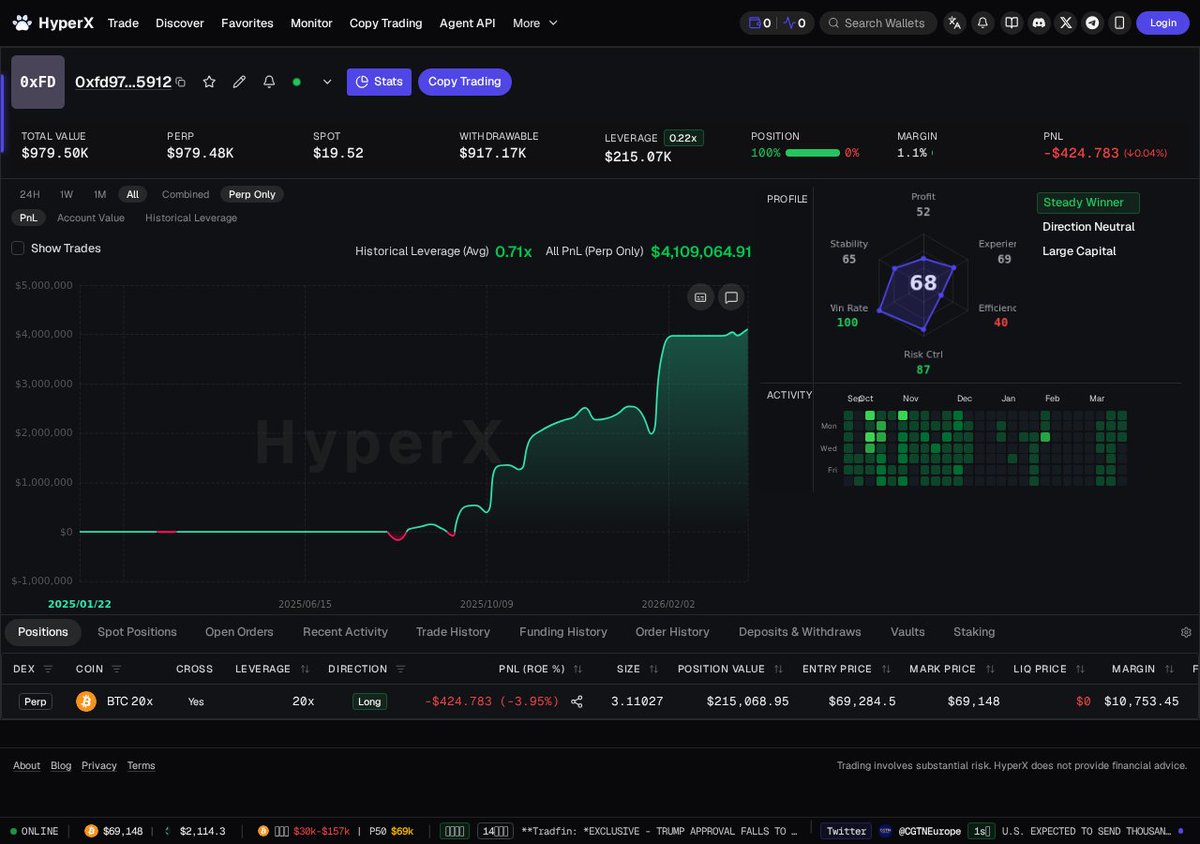Image resolution: width=1200 pixels, height=844 pixels.
Task: Switch to Open Orders tab
Action: [239, 632]
